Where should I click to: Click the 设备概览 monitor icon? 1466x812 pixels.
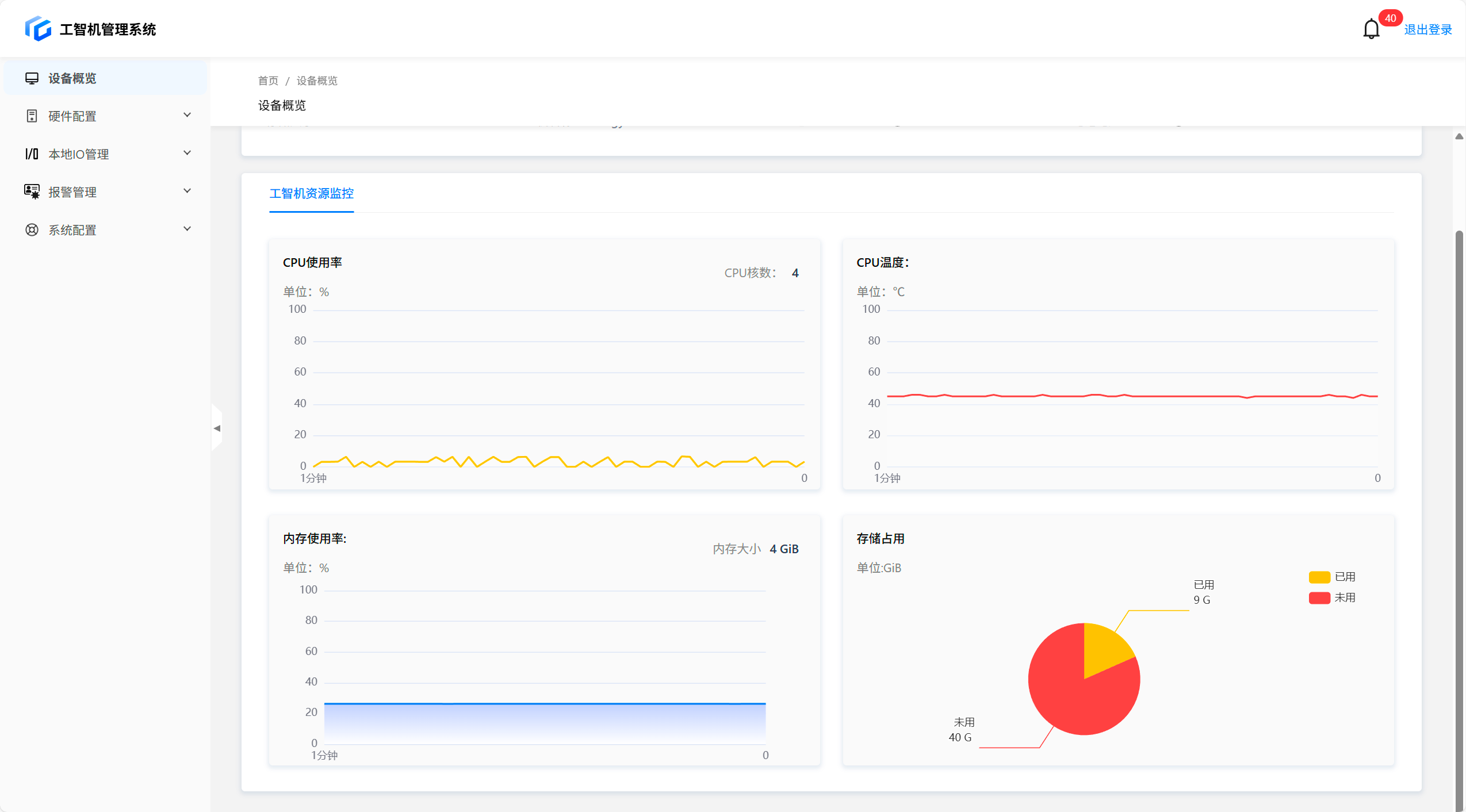click(x=32, y=78)
